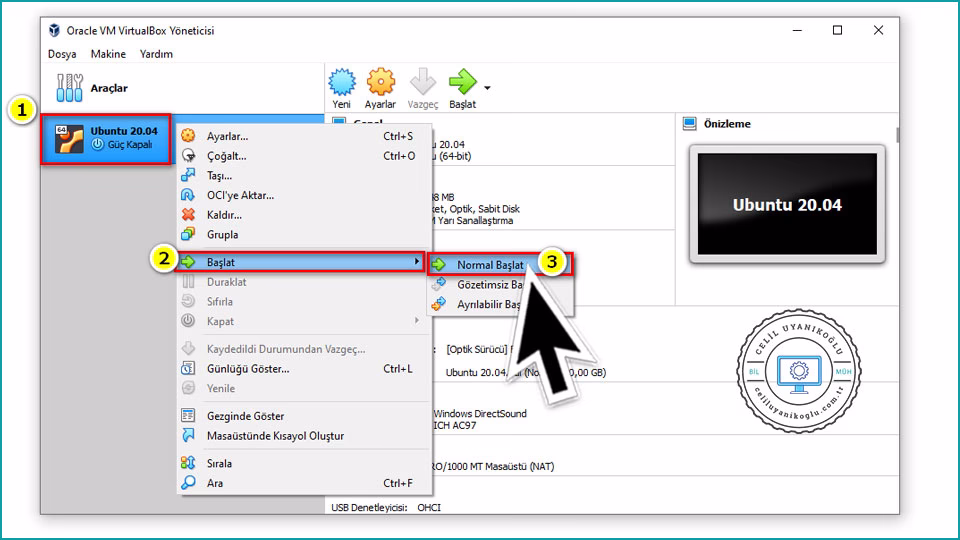
Task: Choose Ayarlar... from the context menu
Action: click(x=304, y=136)
